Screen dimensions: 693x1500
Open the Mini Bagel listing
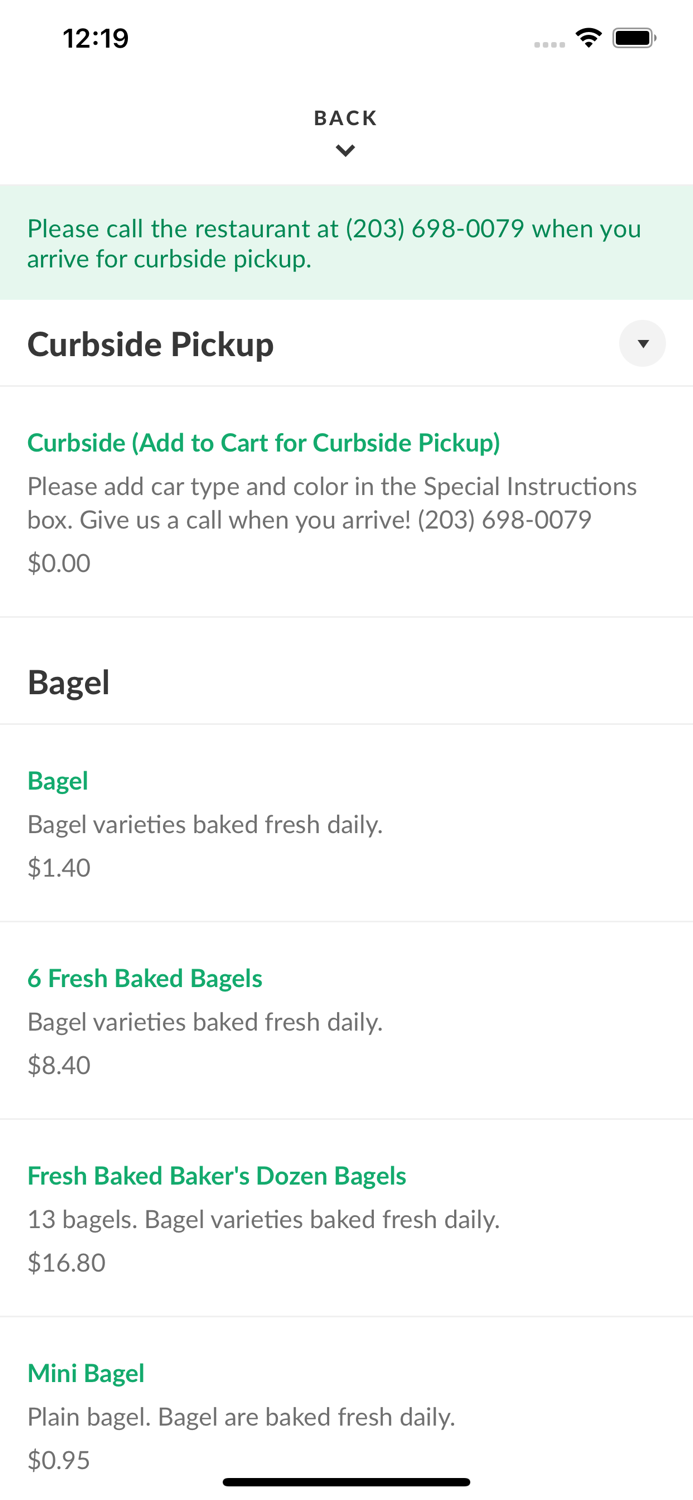tap(86, 1373)
